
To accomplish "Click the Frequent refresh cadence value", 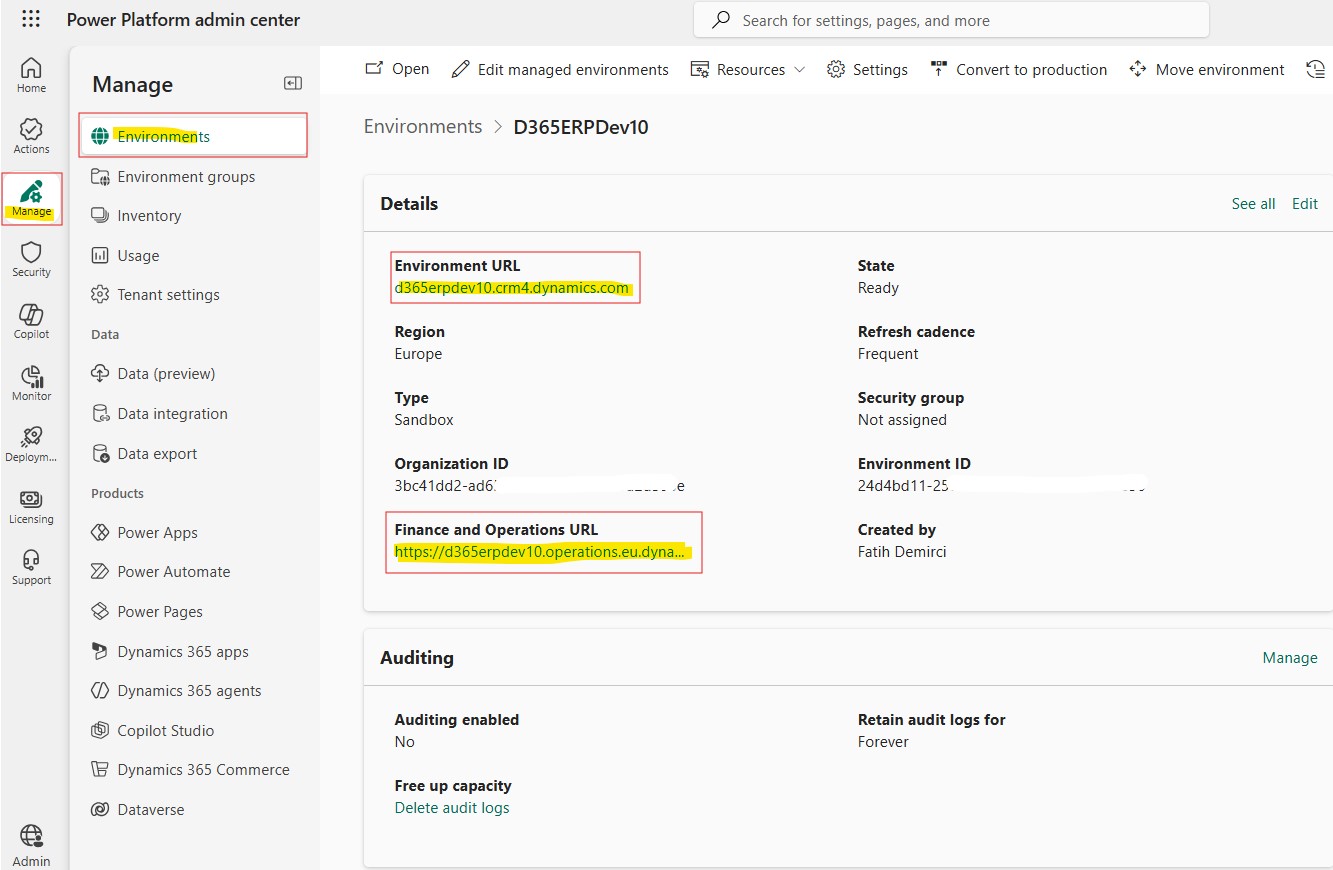I will click(x=888, y=354).
